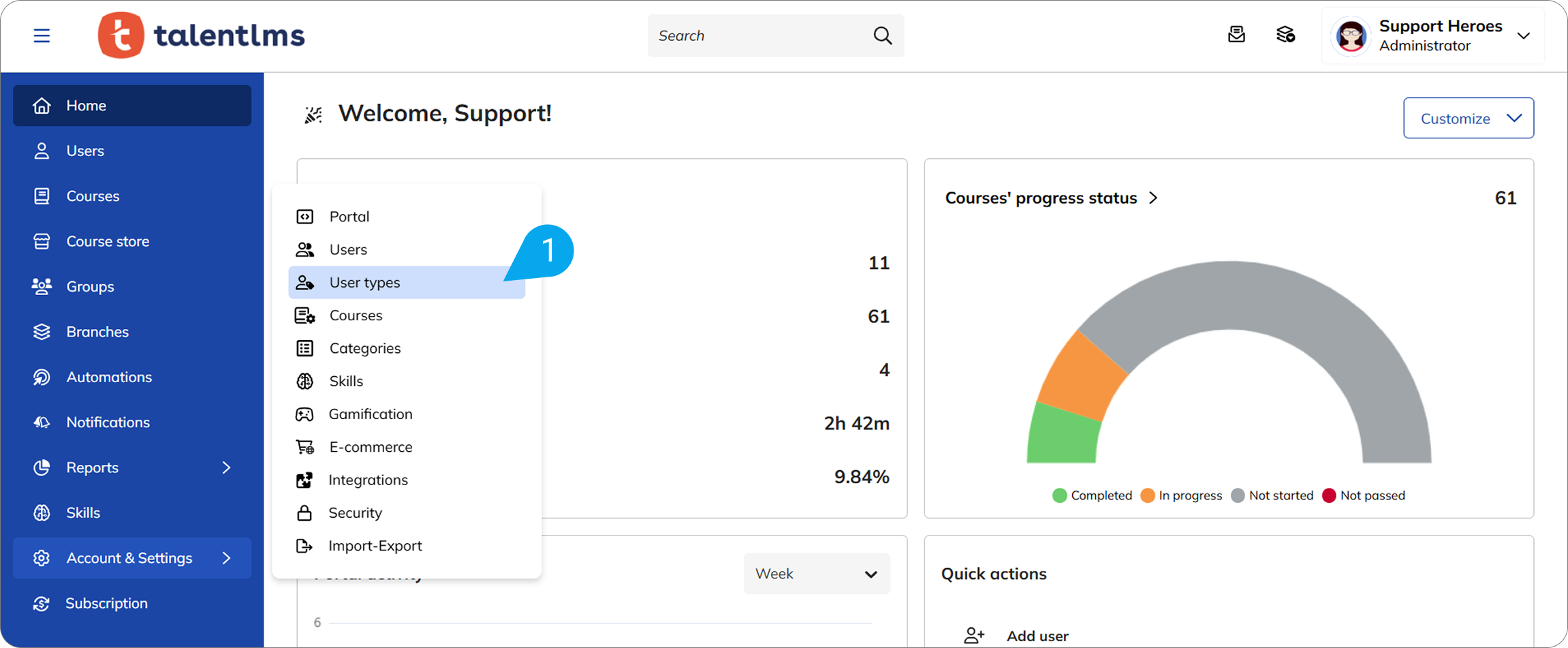Click the course layers icon in header
Image resolution: width=1568 pixels, height=648 pixels.
coord(1285,35)
